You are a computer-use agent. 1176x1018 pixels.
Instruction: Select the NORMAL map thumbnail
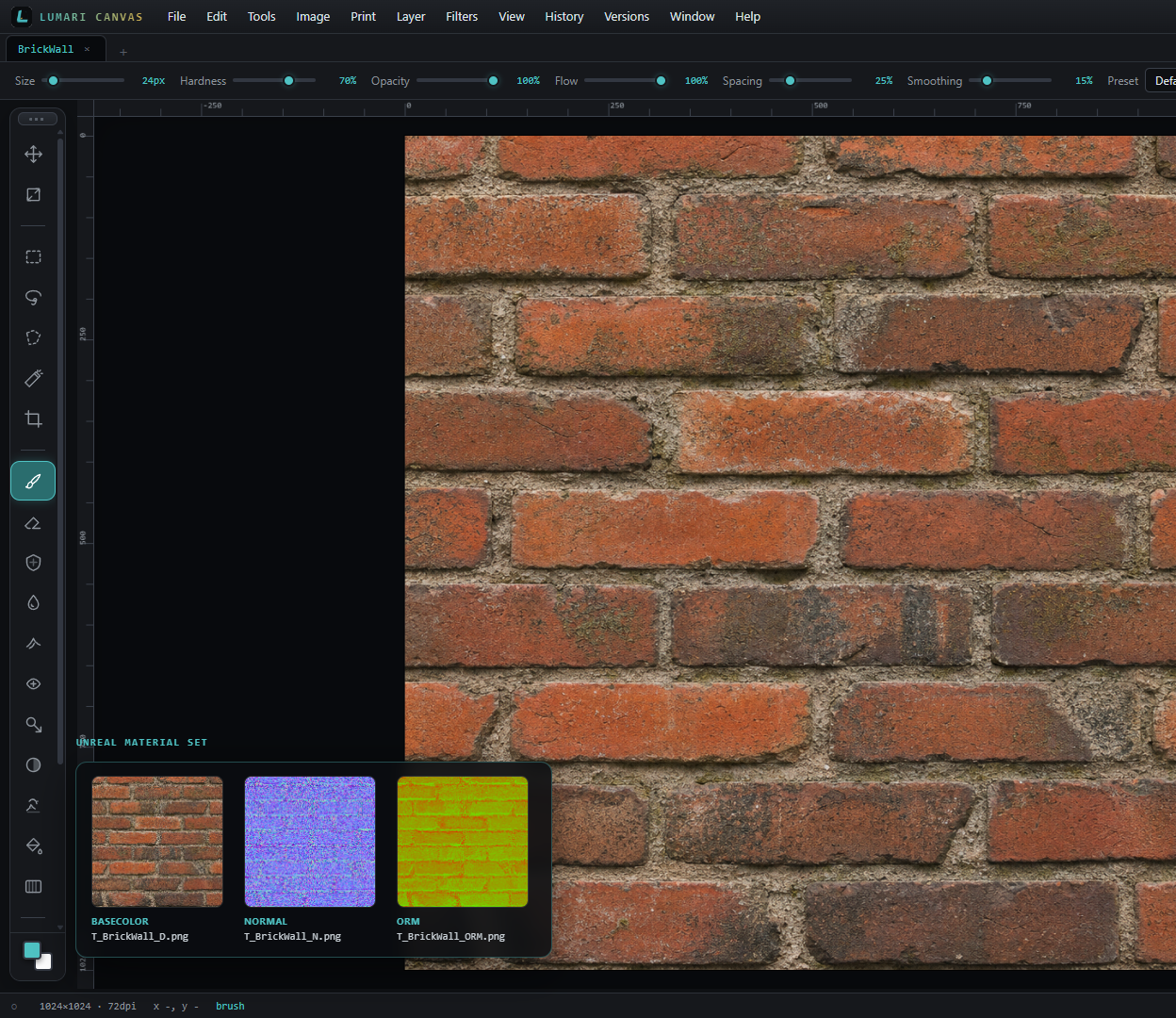[x=310, y=842]
